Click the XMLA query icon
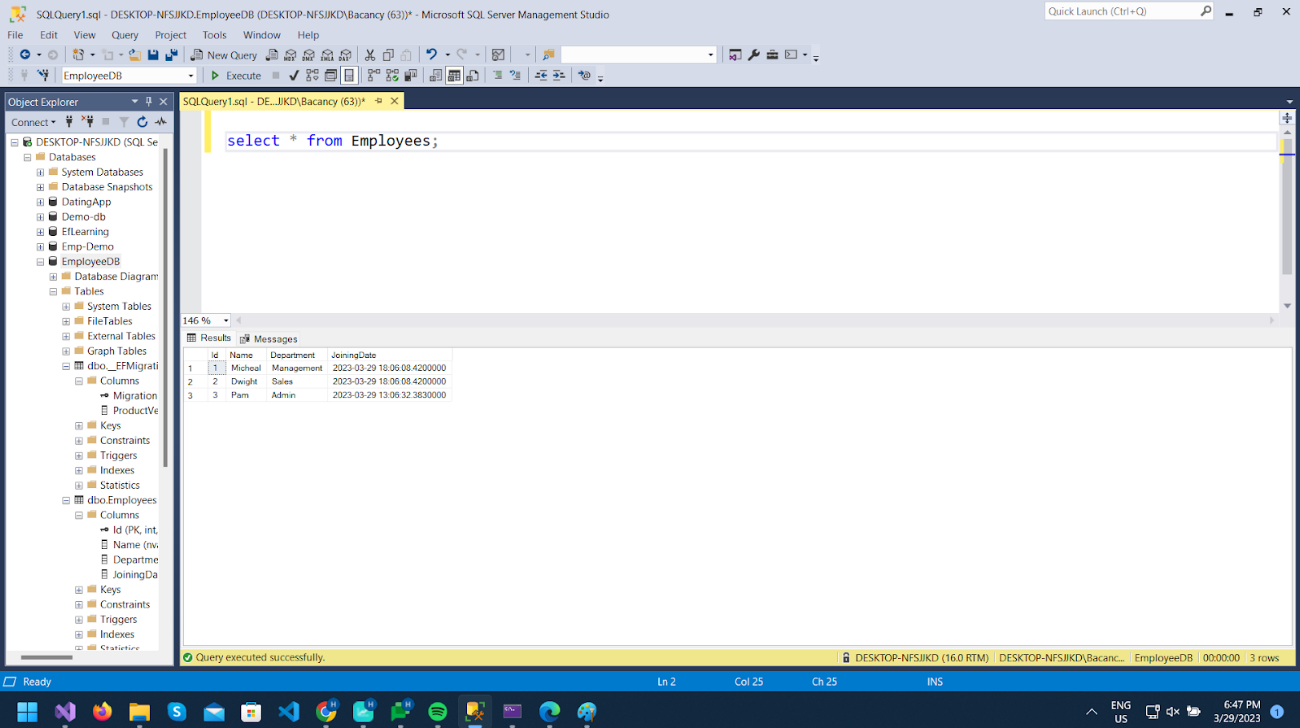The width and height of the screenshot is (1300, 728). [x=326, y=55]
